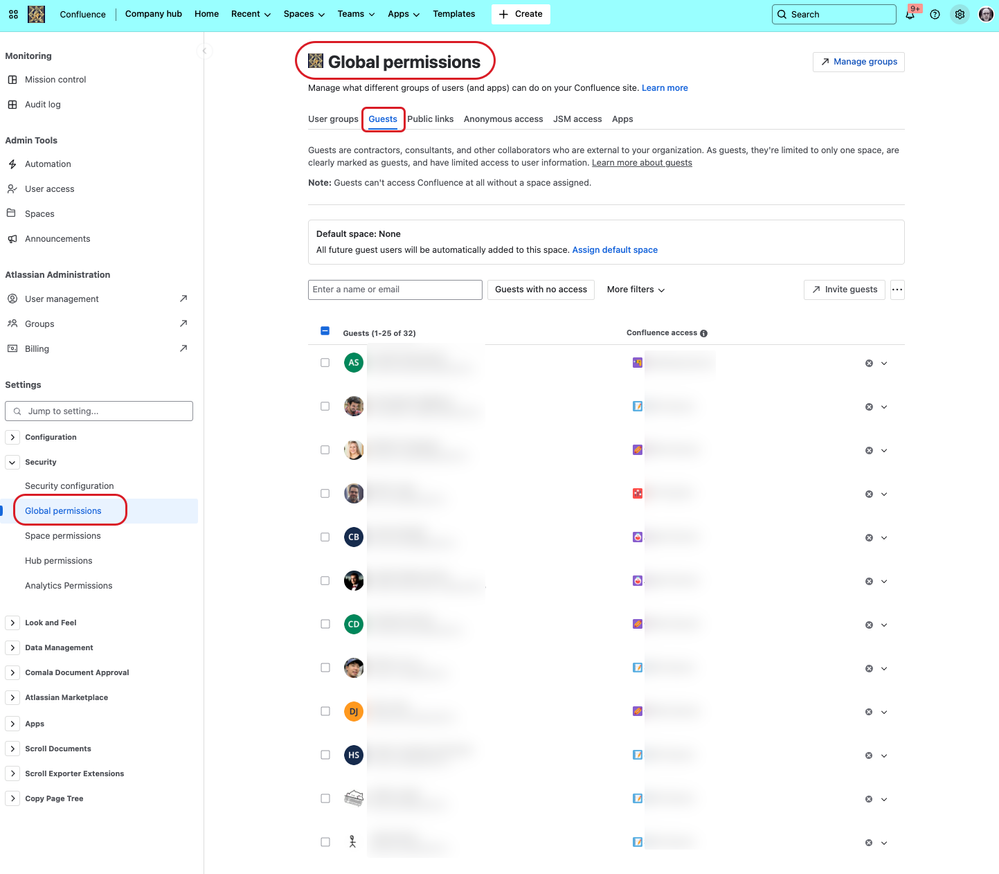Open the Recent dropdown menu
This screenshot has height=874, width=999.
point(250,14)
